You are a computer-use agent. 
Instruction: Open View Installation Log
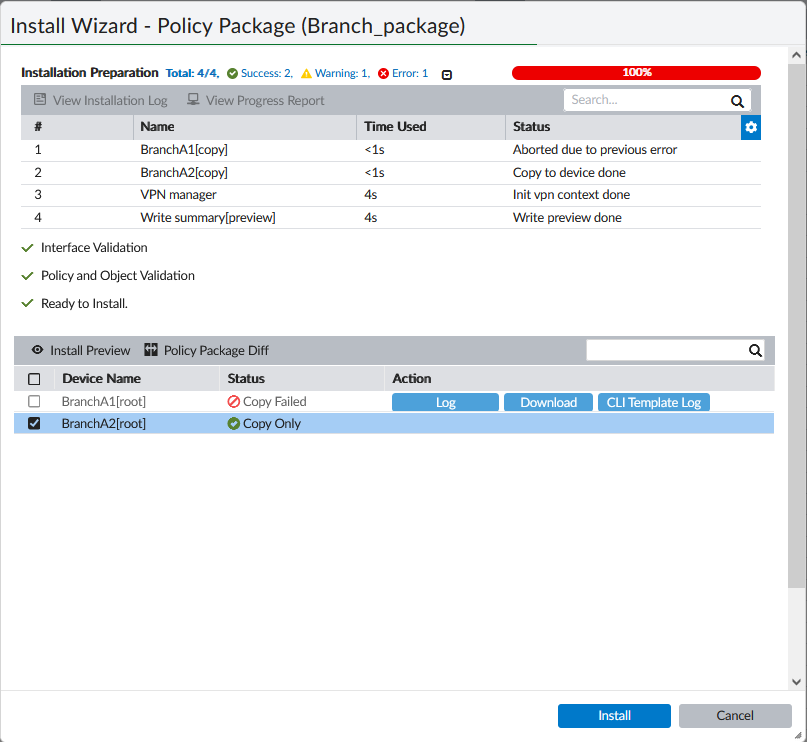coord(100,100)
